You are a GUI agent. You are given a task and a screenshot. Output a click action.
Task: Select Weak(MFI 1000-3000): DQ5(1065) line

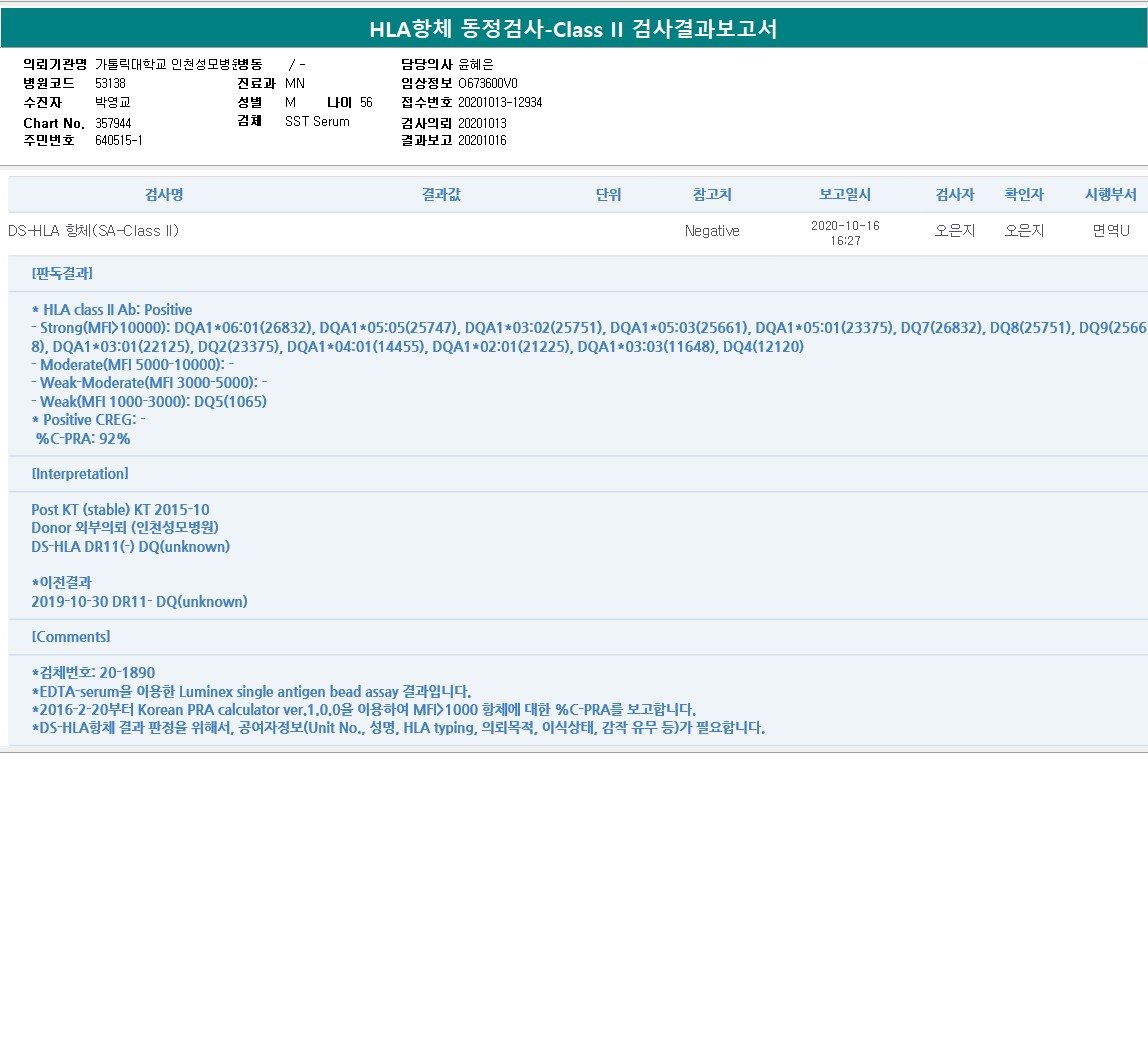(149, 401)
